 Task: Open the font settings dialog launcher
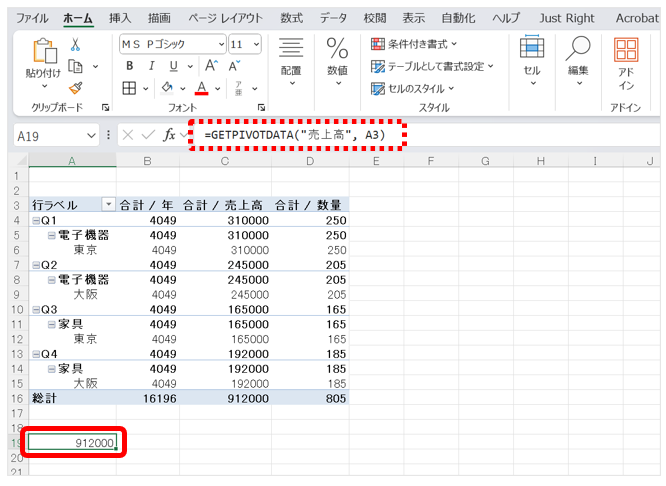coord(261,107)
